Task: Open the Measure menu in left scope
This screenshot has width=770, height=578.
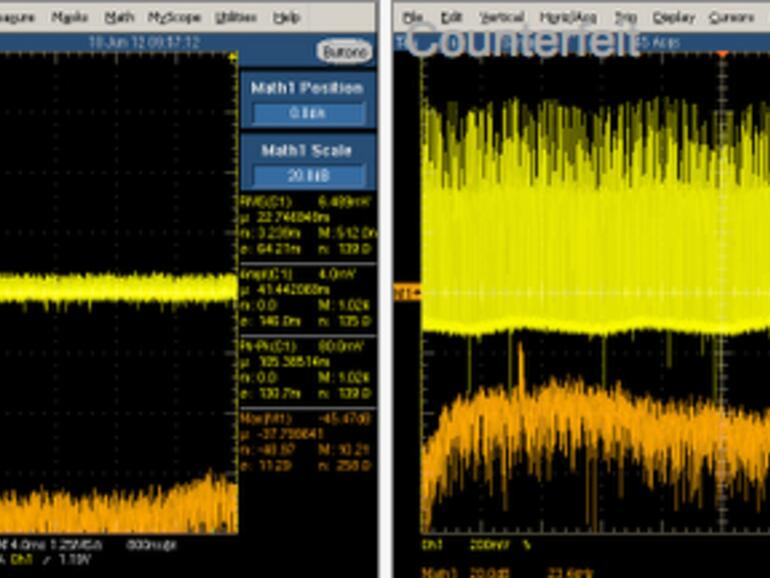Action: pyautogui.click(x=16, y=17)
